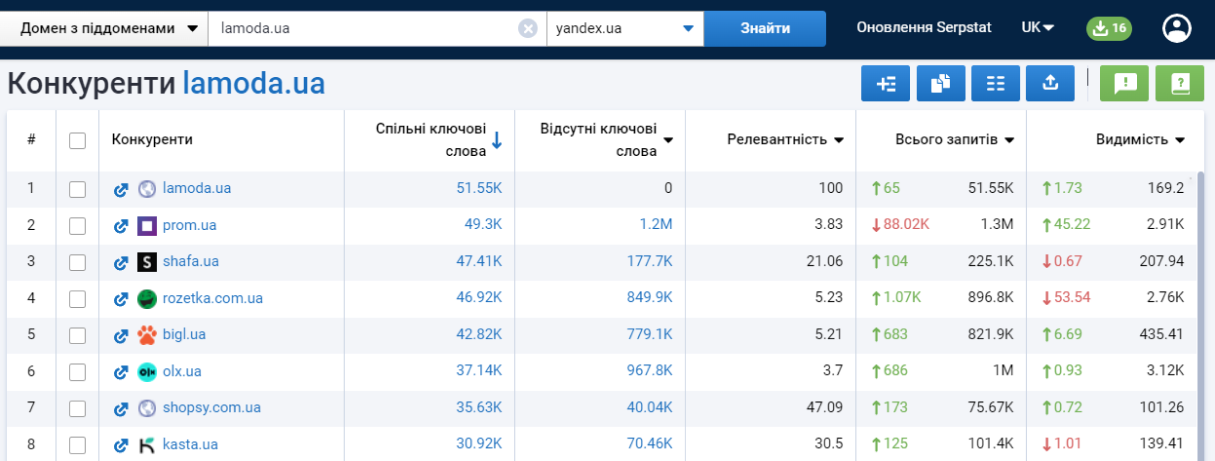Open the user profile icon
Viewport: 1215px width, 461px height.
(x=1177, y=28)
